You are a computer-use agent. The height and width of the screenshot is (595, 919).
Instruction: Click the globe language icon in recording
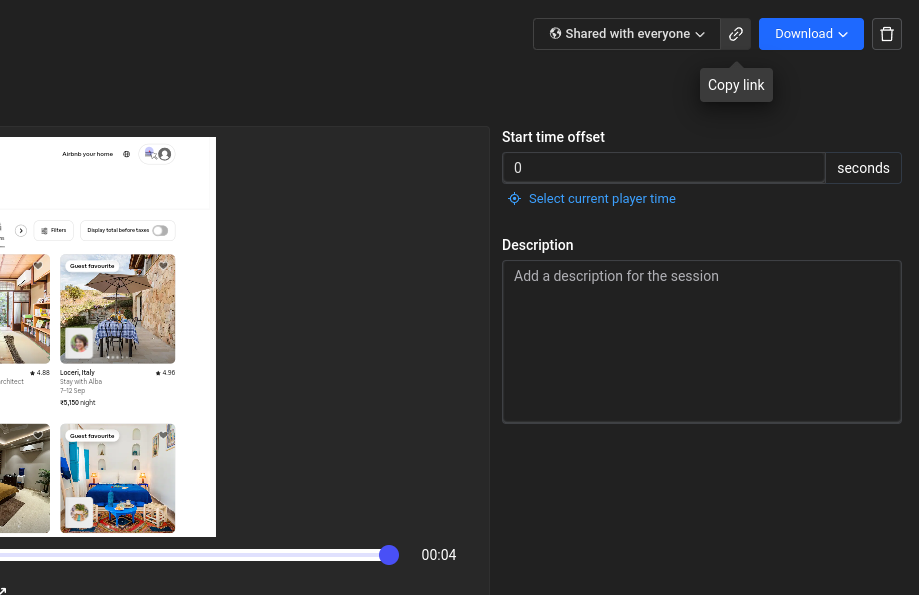tap(126, 154)
